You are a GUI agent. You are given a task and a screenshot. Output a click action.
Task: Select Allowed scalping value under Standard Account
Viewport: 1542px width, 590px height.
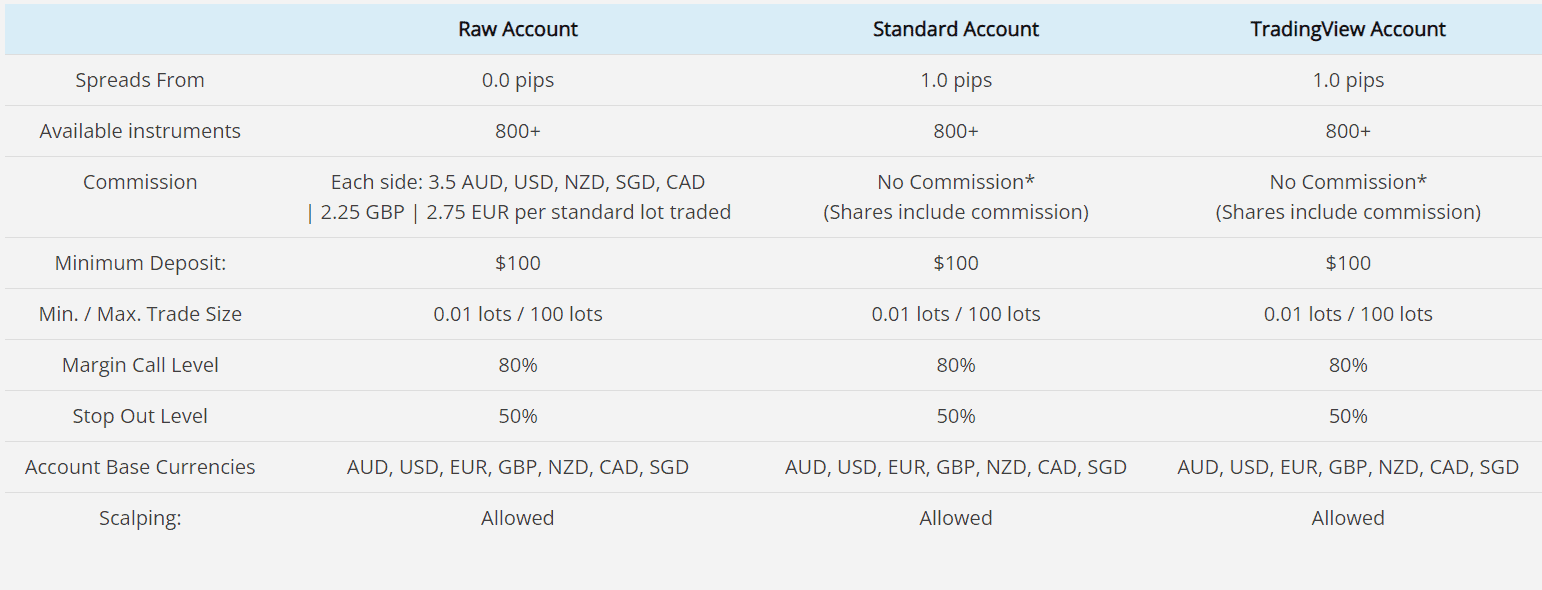(x=955, y=518)
